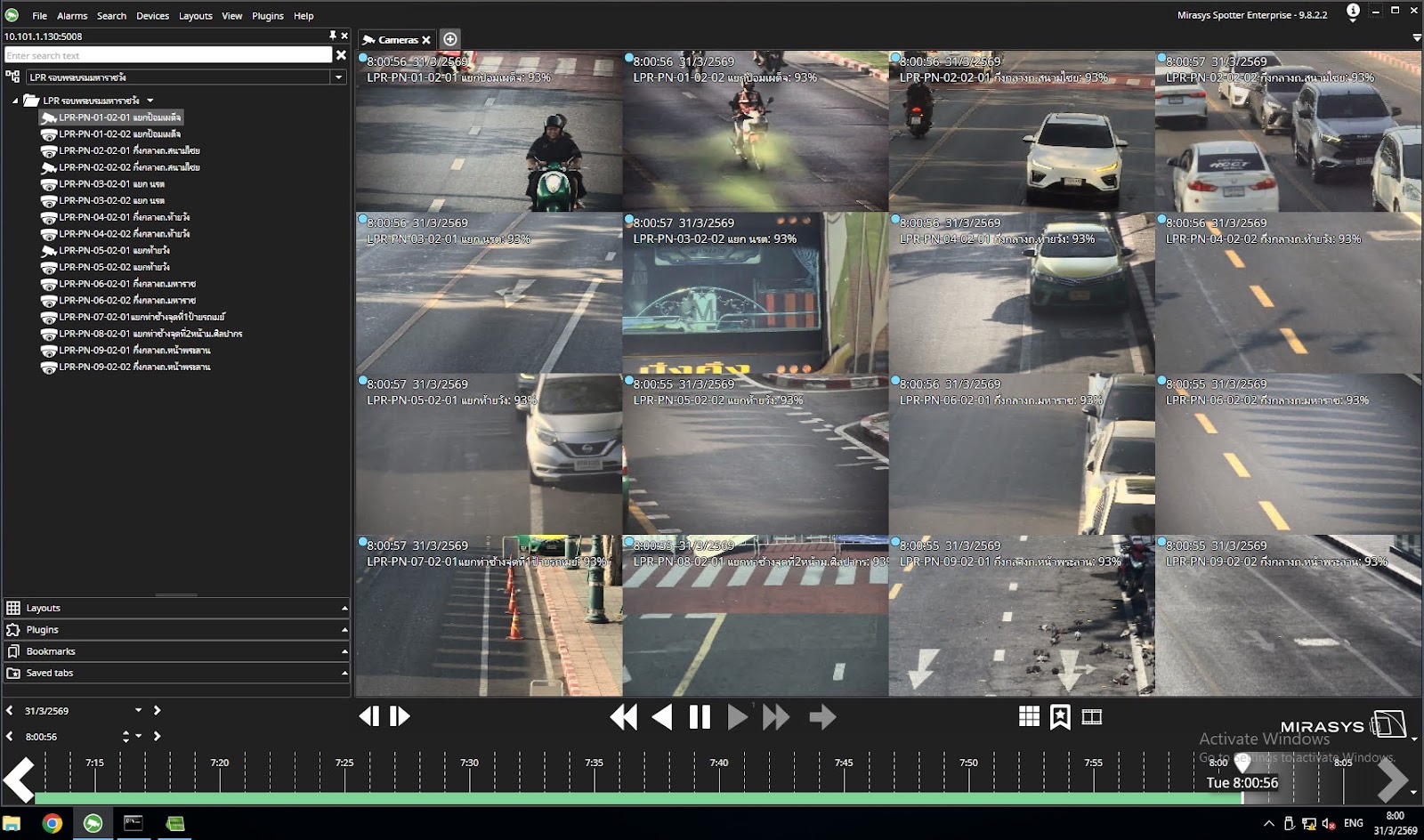Expand the Bookmarks panel
Screen dimensions: 1424x840
pos(176,651)
